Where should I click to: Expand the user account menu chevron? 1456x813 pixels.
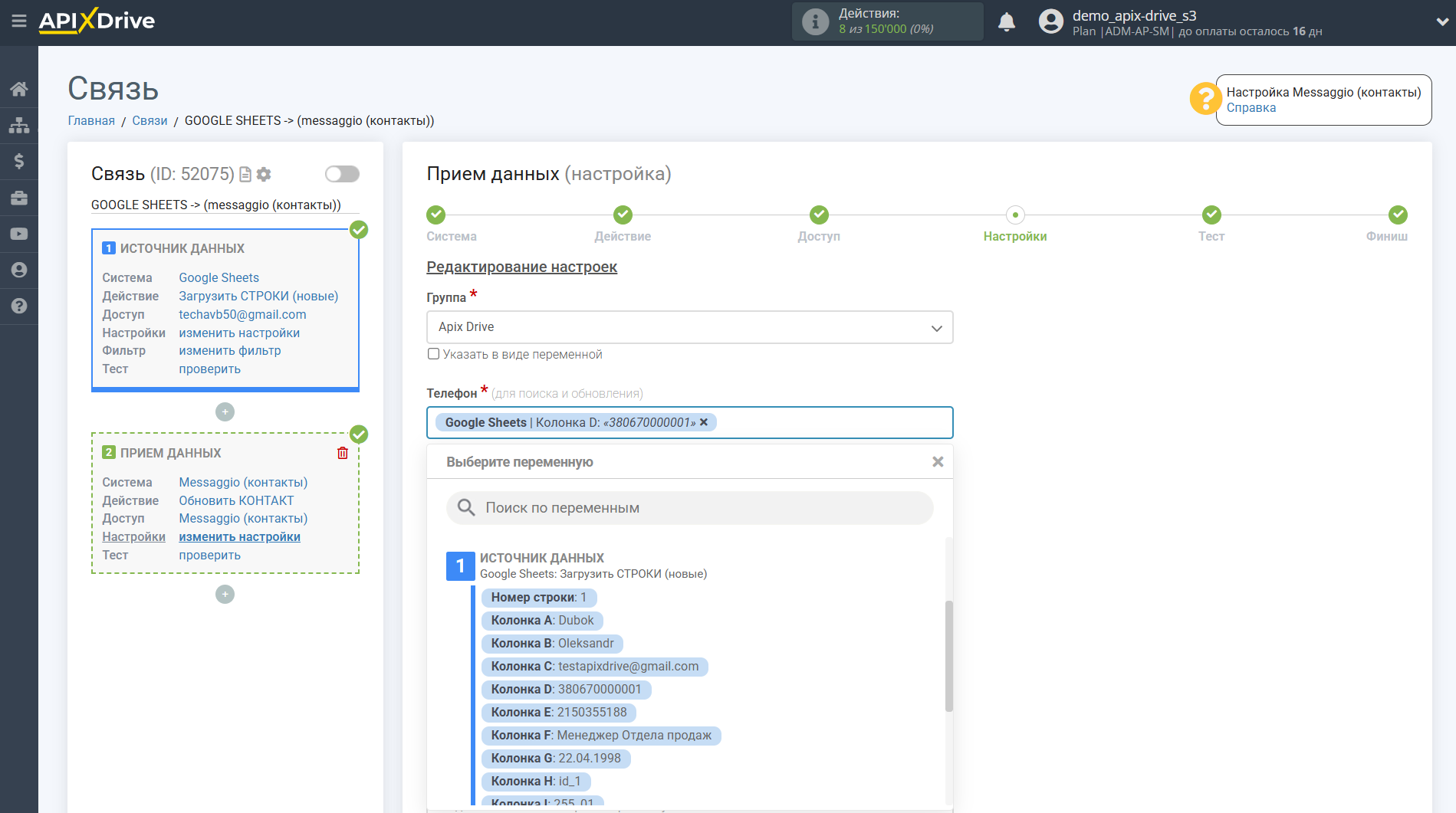tap(1441, 22)
